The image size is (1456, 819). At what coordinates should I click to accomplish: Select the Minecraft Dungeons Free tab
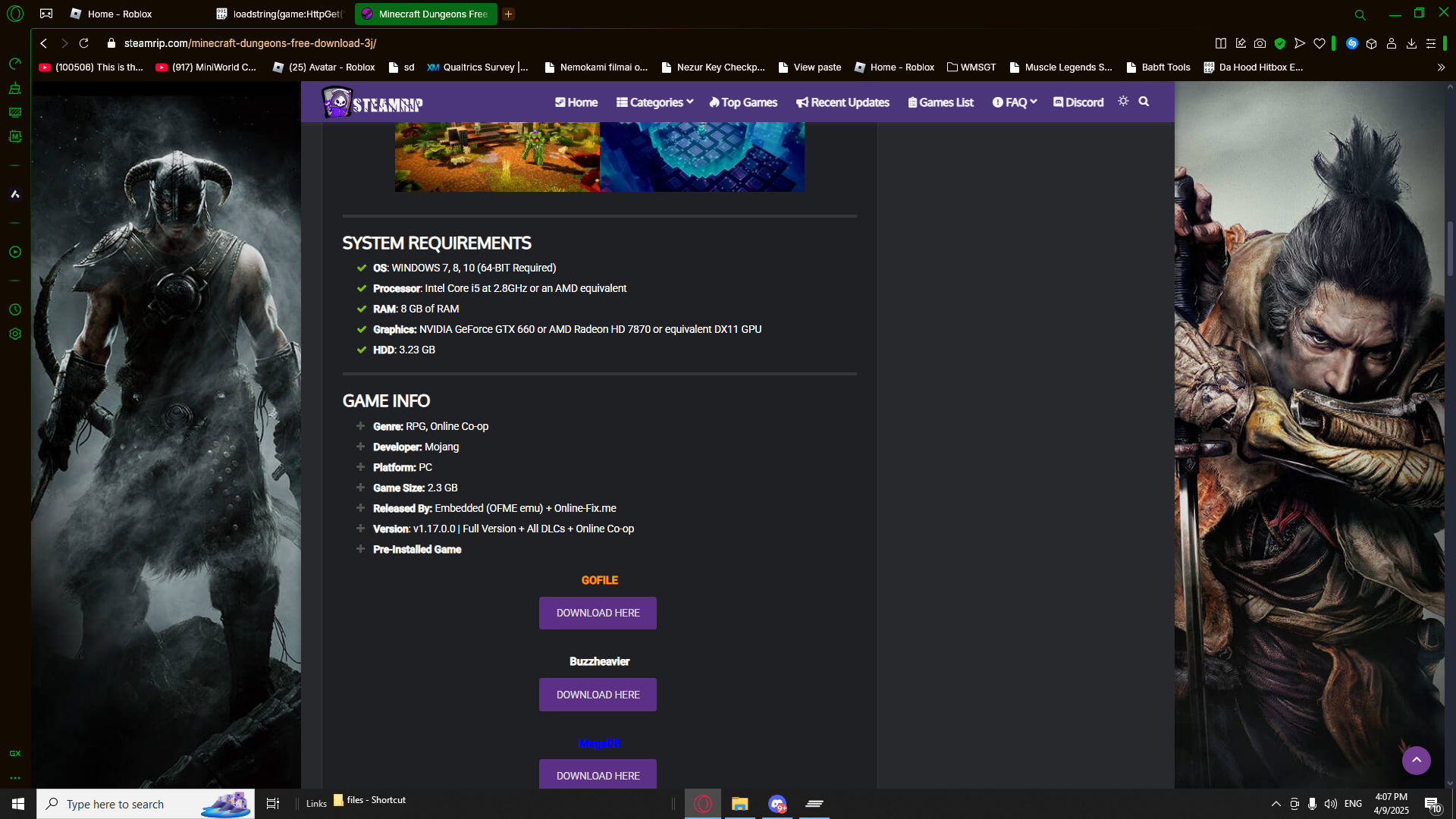tap(425, 14)
